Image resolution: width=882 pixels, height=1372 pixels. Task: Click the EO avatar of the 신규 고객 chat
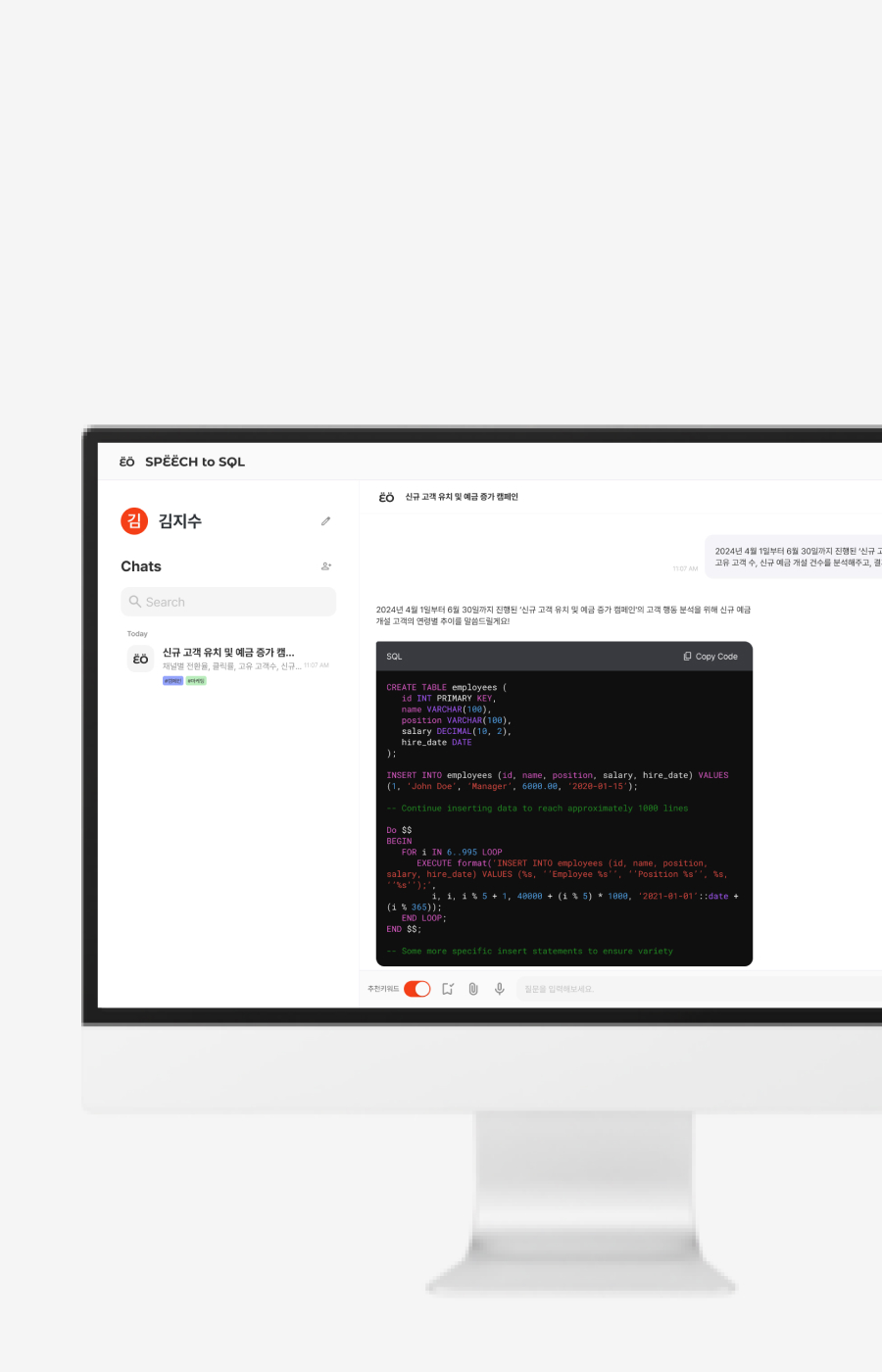click(140, 660)
